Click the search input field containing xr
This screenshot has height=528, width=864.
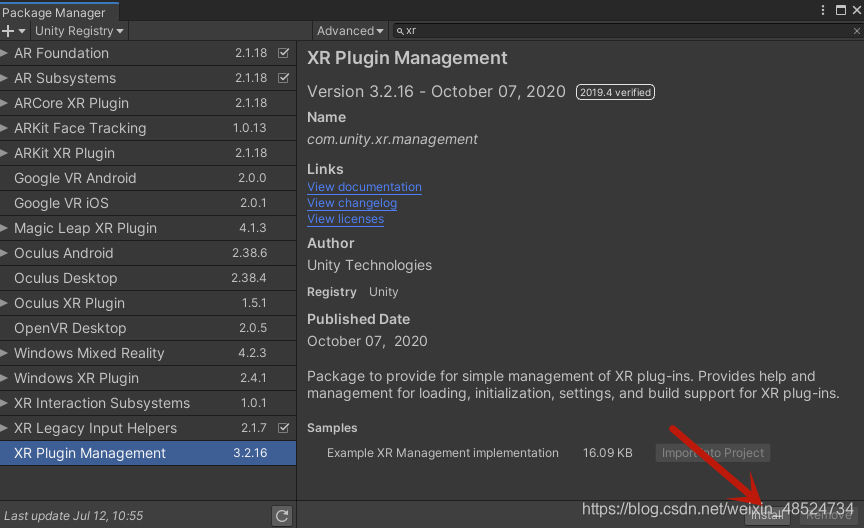point(627,31)
